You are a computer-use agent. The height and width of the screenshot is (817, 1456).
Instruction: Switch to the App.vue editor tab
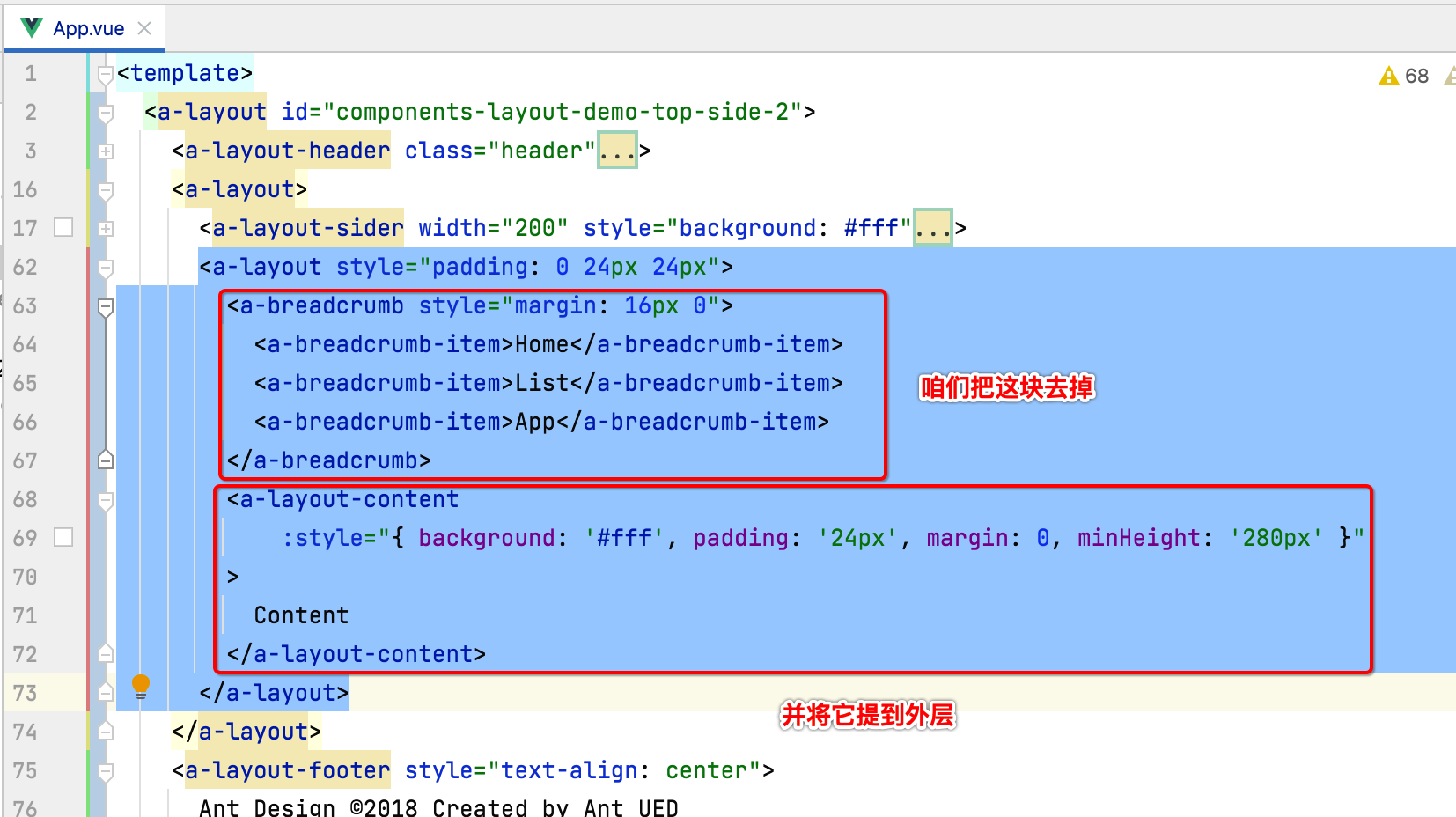pyautogui.click(x=85, y=28)
